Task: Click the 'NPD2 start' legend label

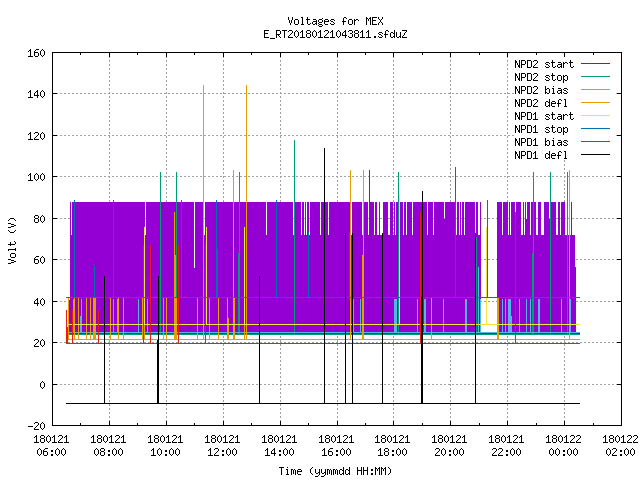Action: pyautogui.click(x=544, y=64)
